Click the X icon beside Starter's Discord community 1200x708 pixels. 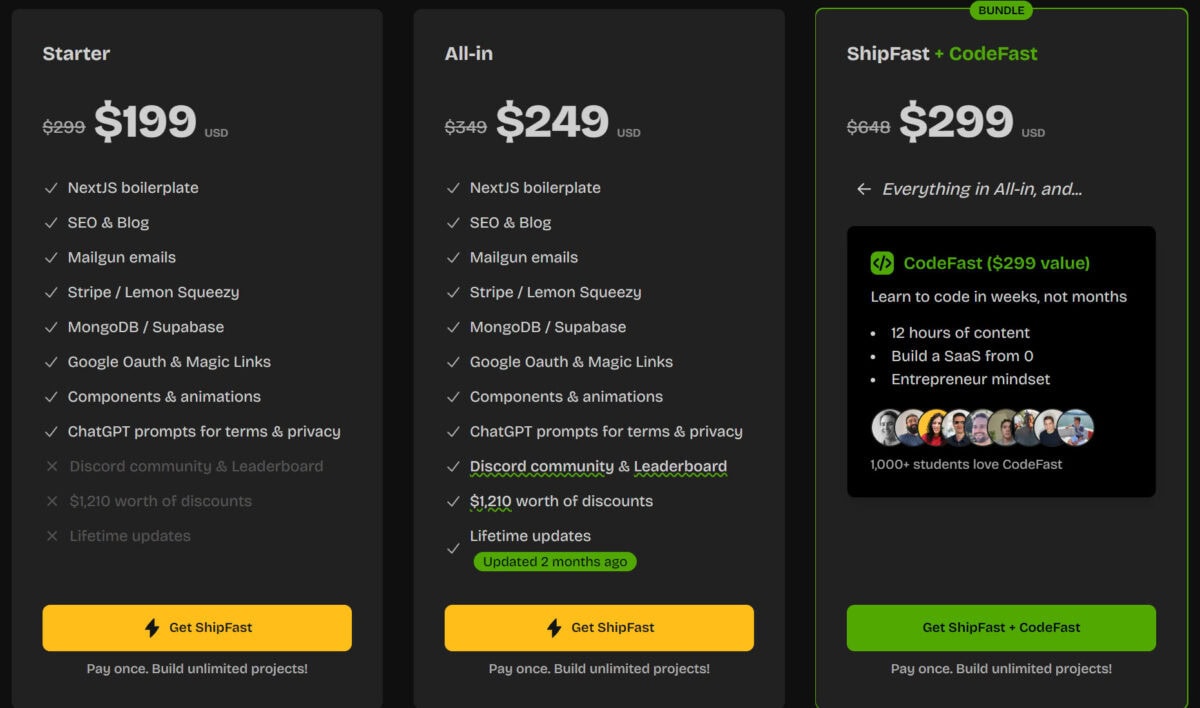(52, 466)
